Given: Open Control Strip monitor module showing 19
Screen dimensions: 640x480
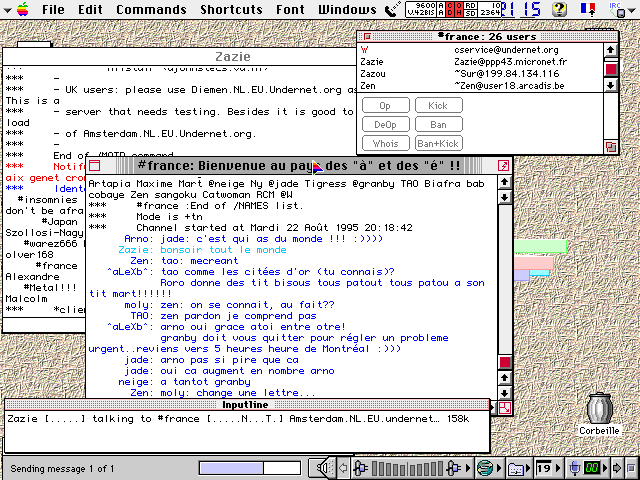Looking at the screenshot, I should point(548,468).
